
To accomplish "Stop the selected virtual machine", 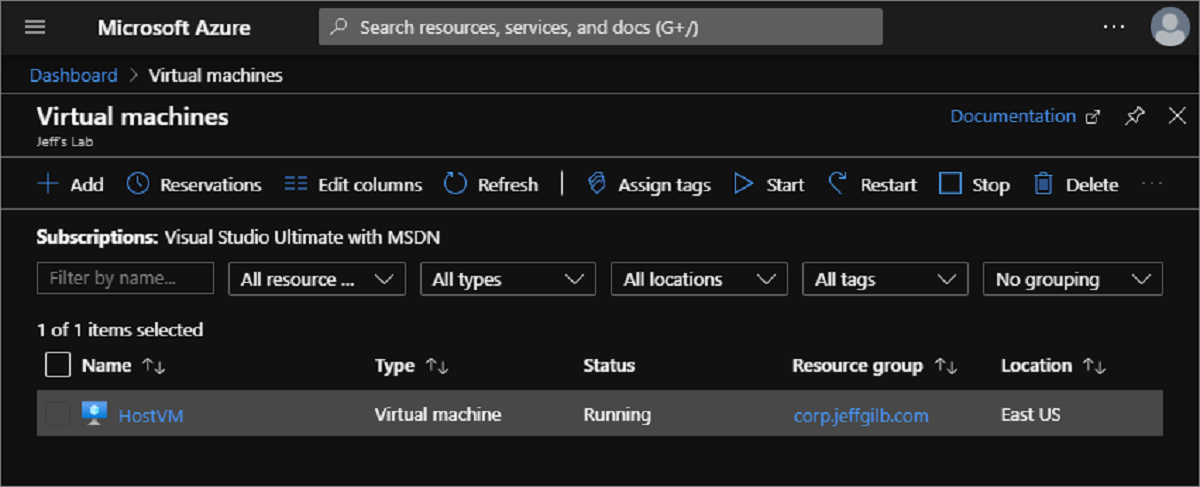I will click(x=975, y=185).
